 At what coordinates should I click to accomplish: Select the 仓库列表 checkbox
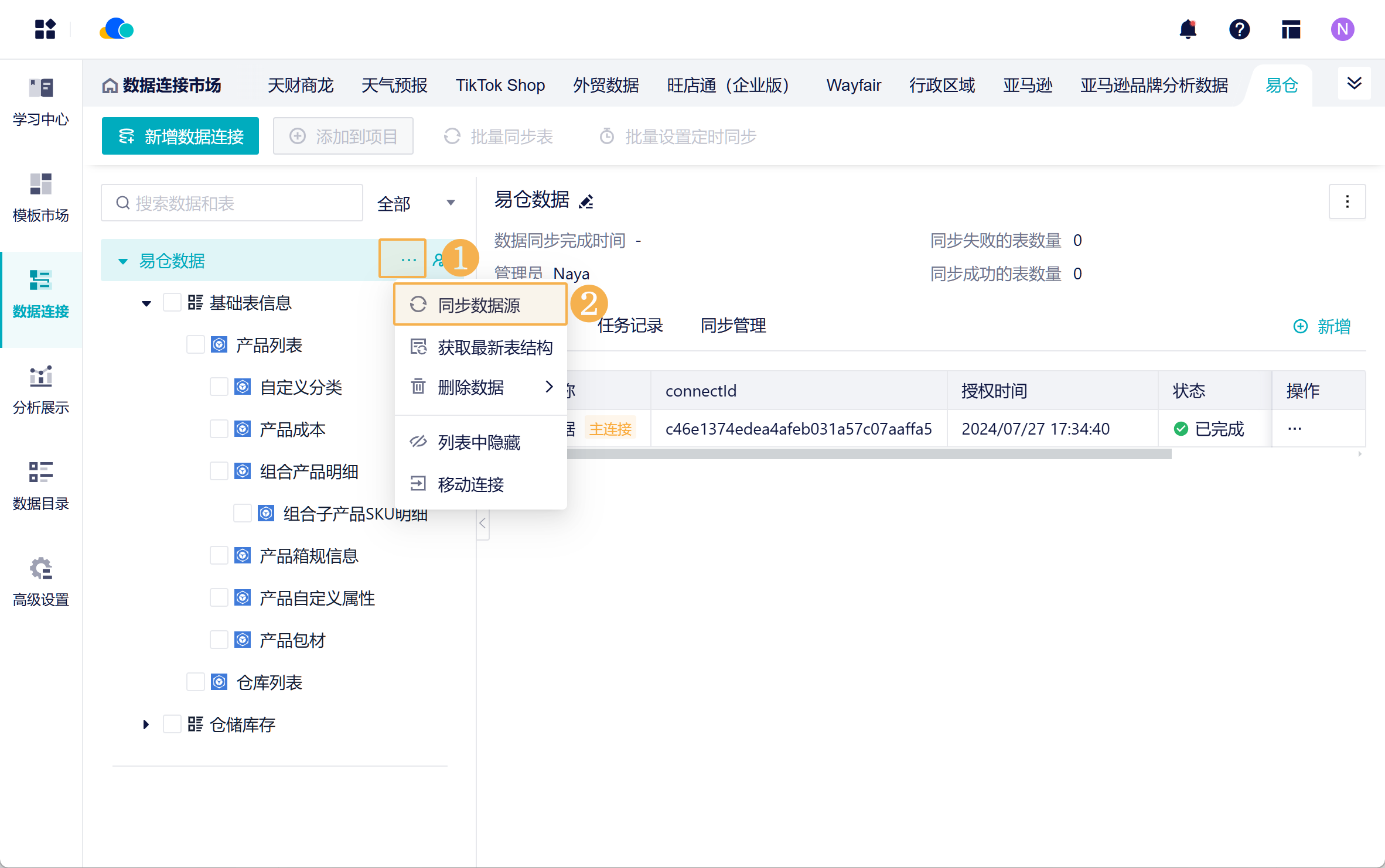click(x=195, y=682)
